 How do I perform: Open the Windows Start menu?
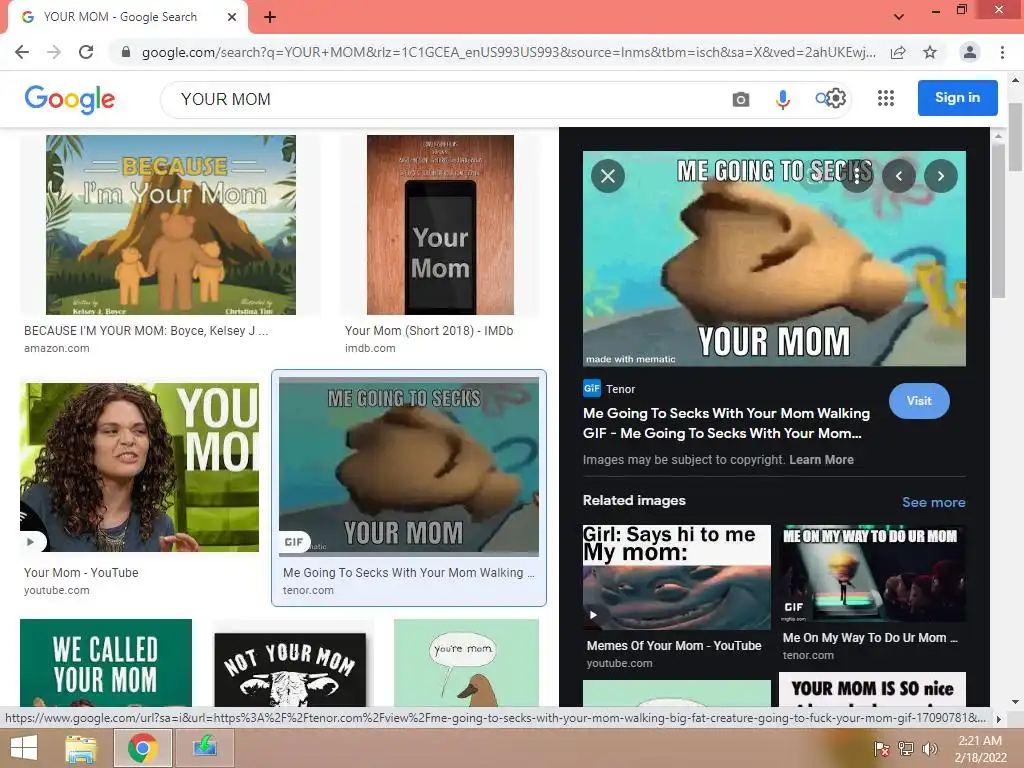click(x=24, y=748)
